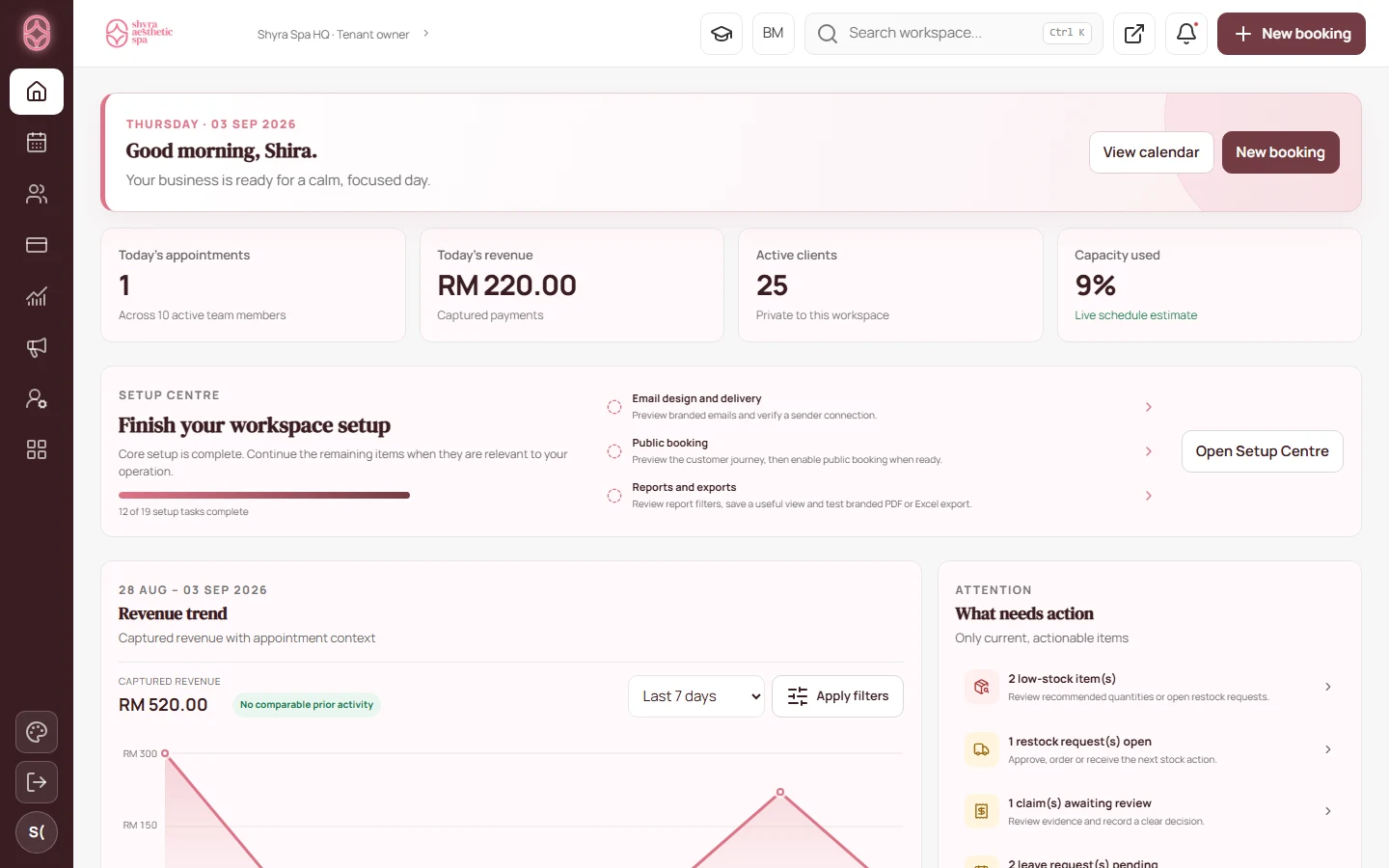Image resolution: width=1389 pixels, height=868 pixels.
Task: Open Today's revenue card
Action: pos(572,285)
